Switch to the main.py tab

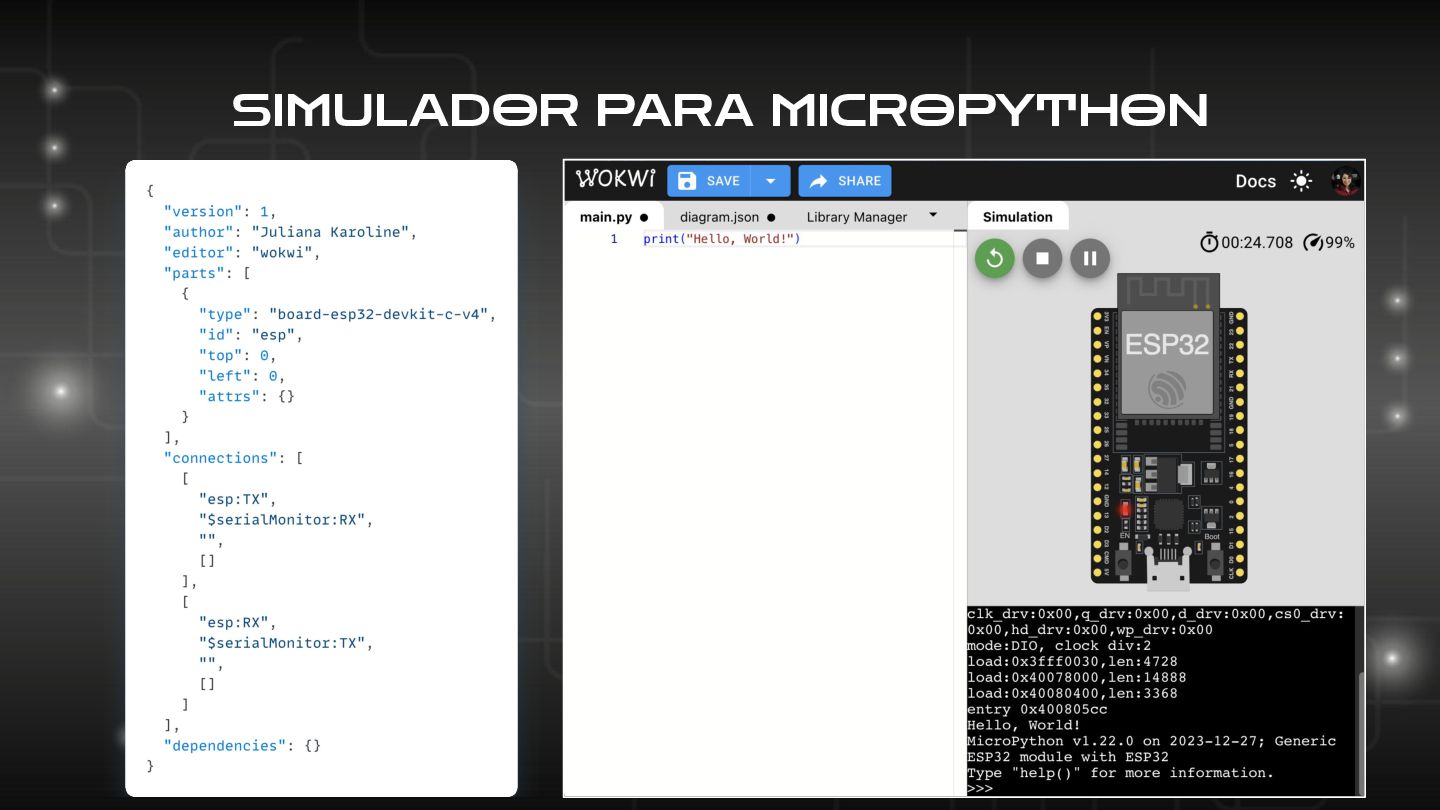pyautogui.click(x=614, y=217)
